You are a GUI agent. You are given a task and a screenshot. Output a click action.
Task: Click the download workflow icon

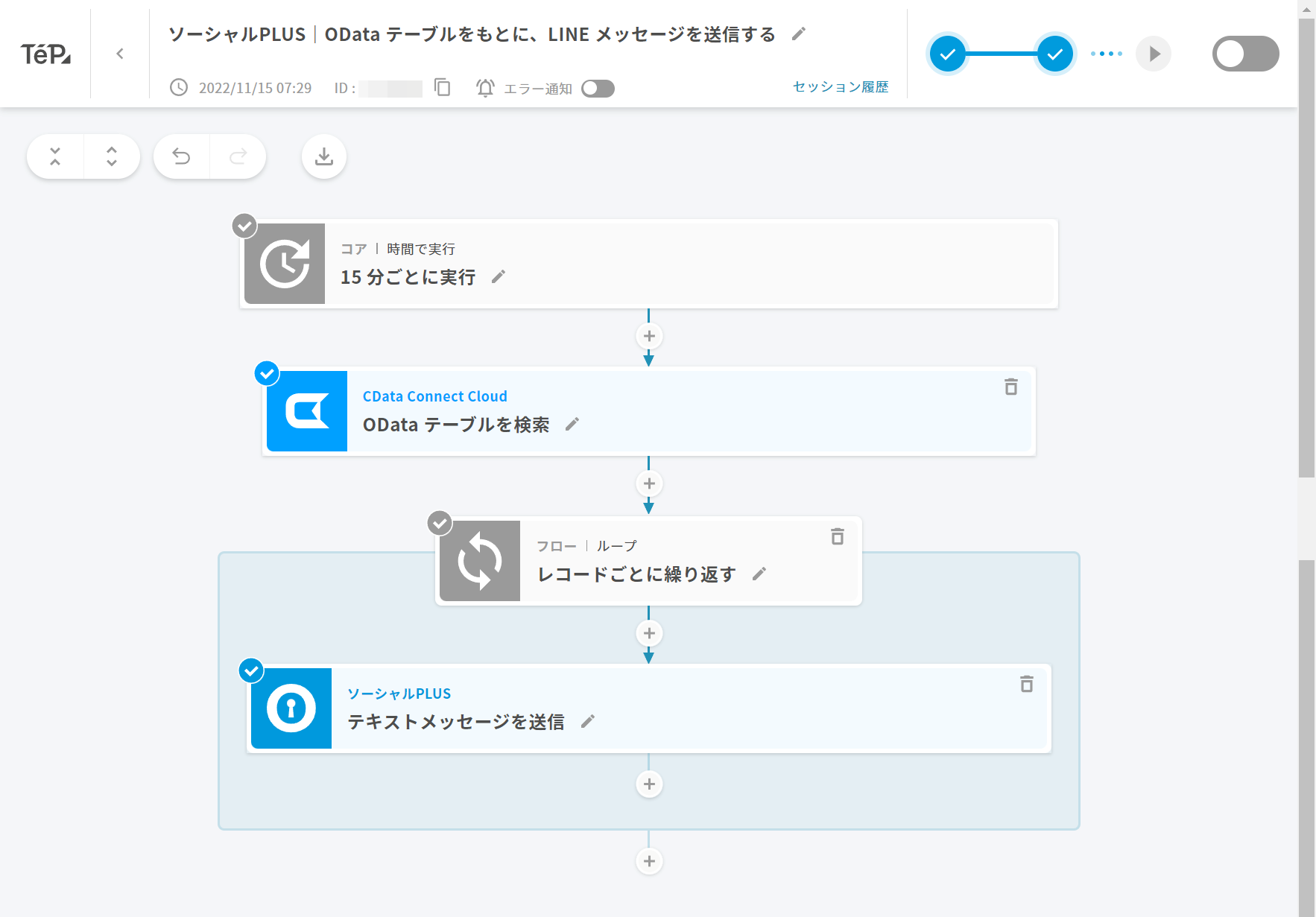pos(323,156)
